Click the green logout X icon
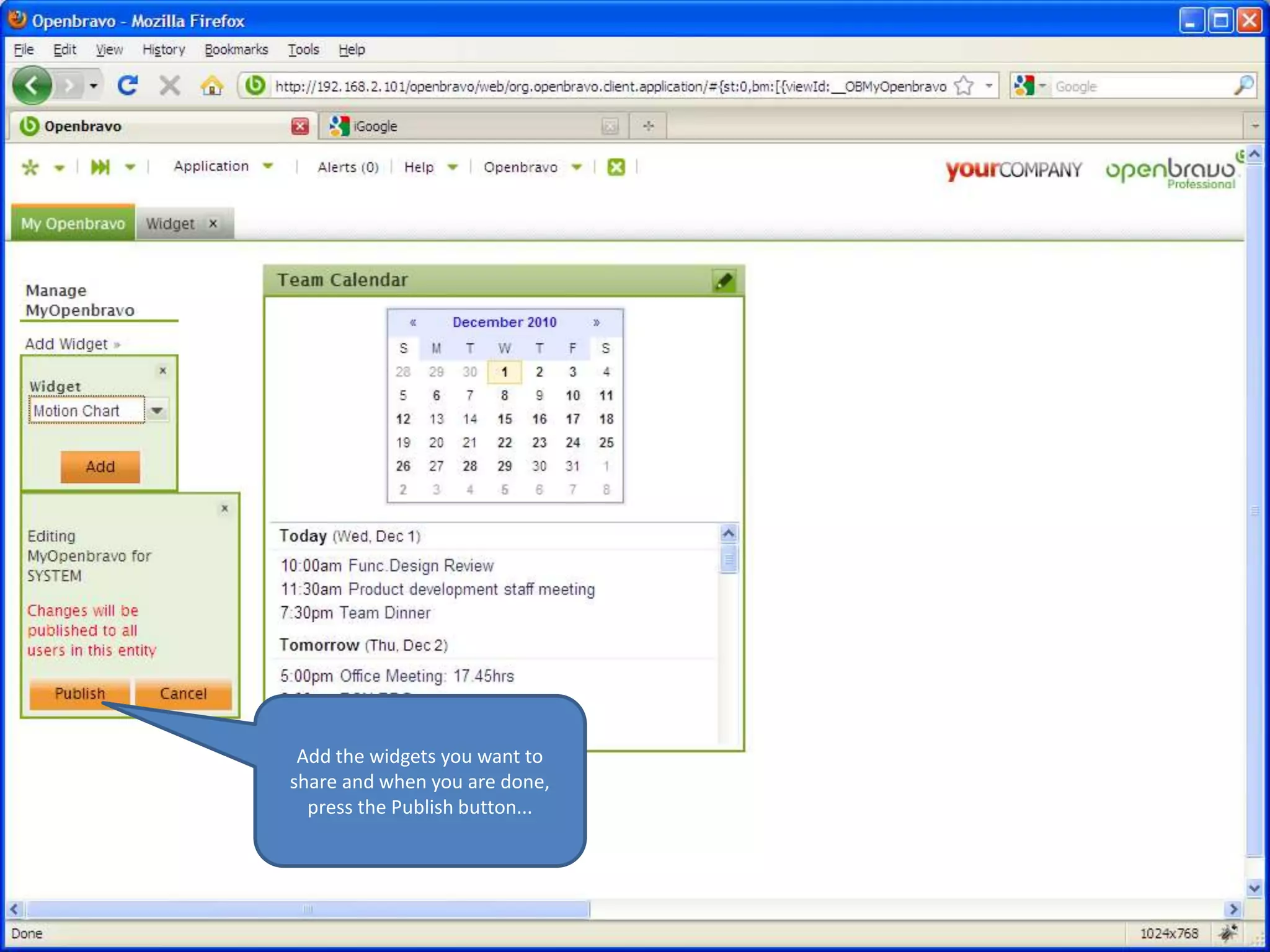This screenshot has width=1270, height=952. (616, 167)
